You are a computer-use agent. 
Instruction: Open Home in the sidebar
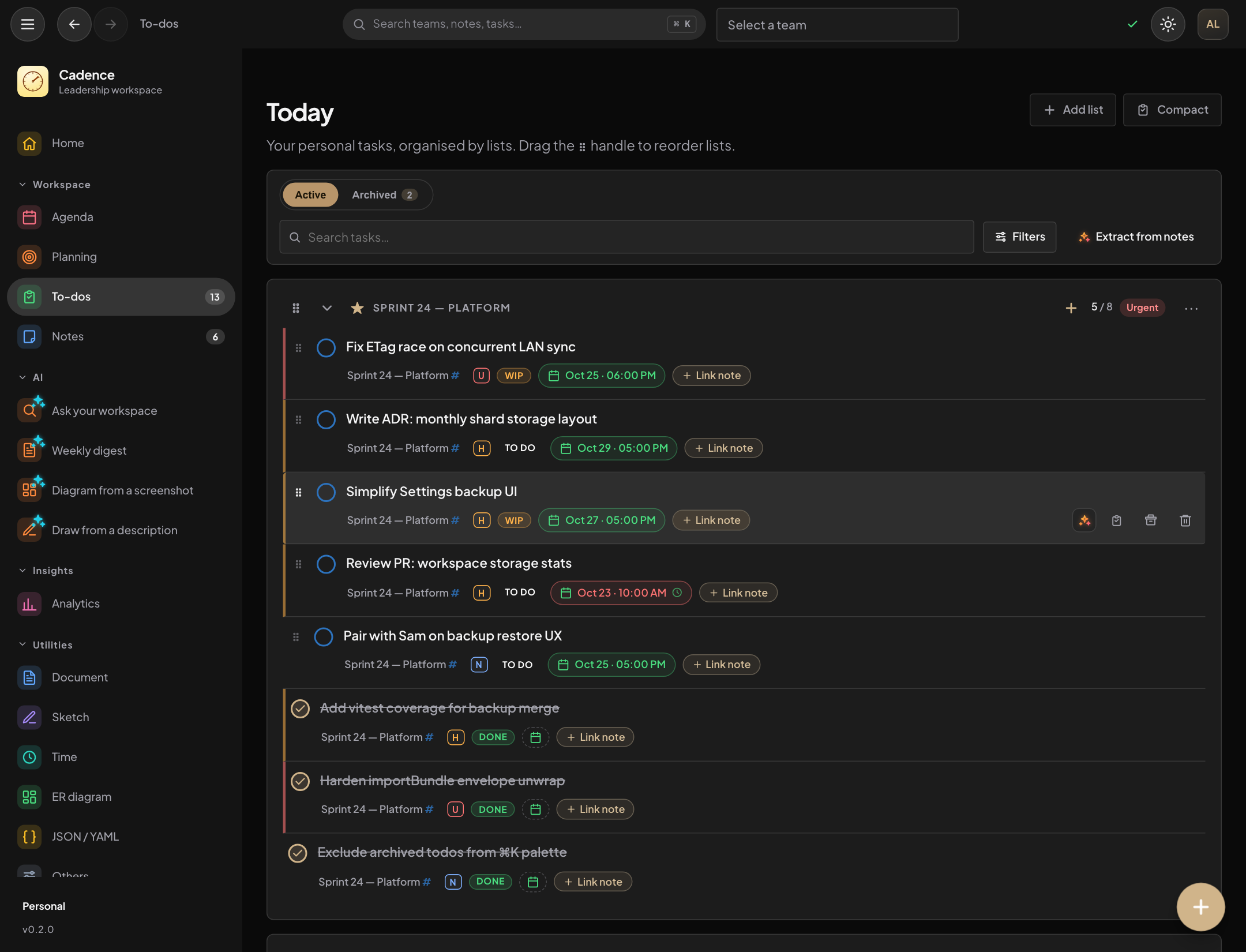click(x=121, y=143)
